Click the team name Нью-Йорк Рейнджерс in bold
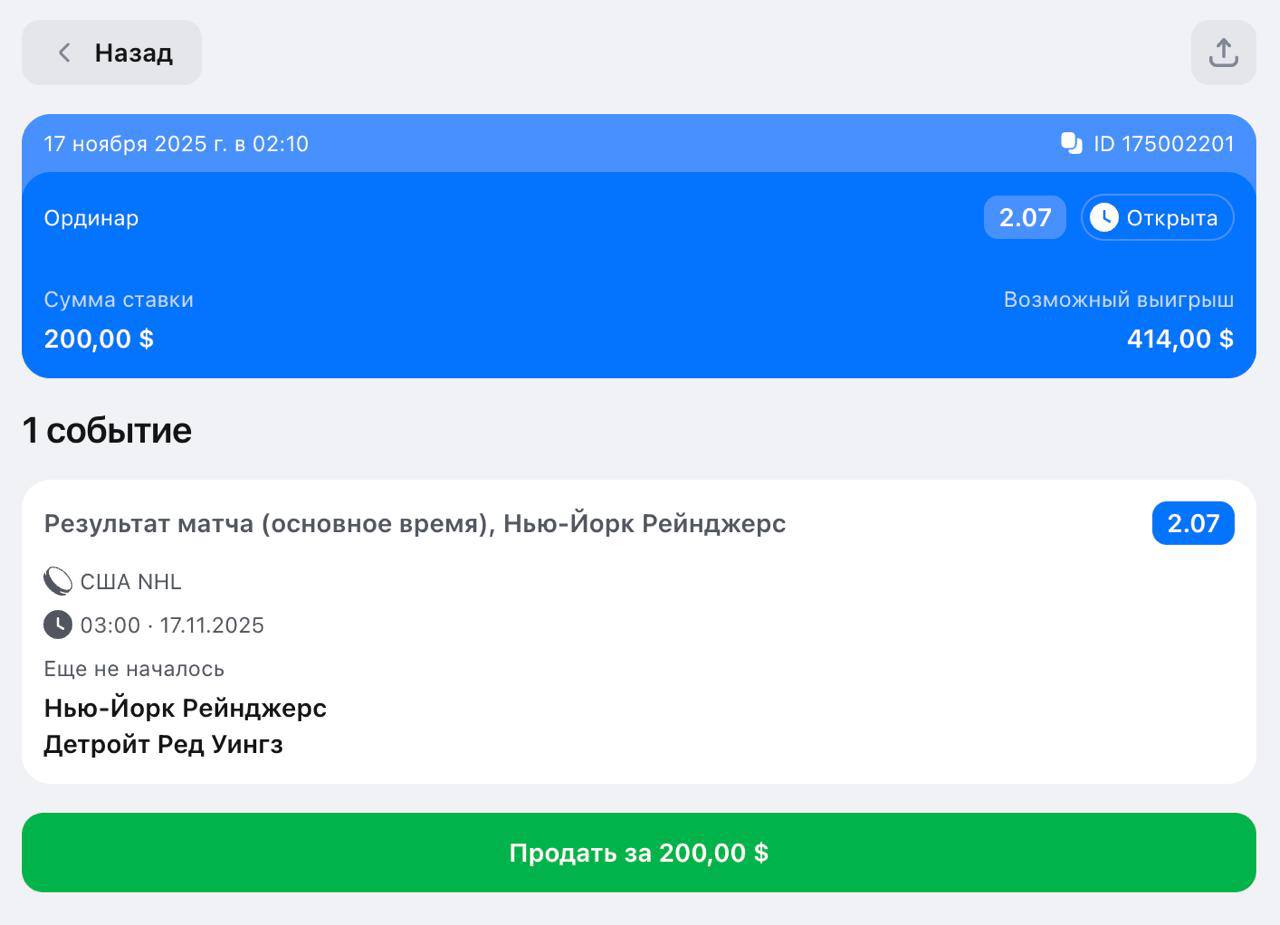This screenshot has height=925, width=1280. tap(185, 708)
